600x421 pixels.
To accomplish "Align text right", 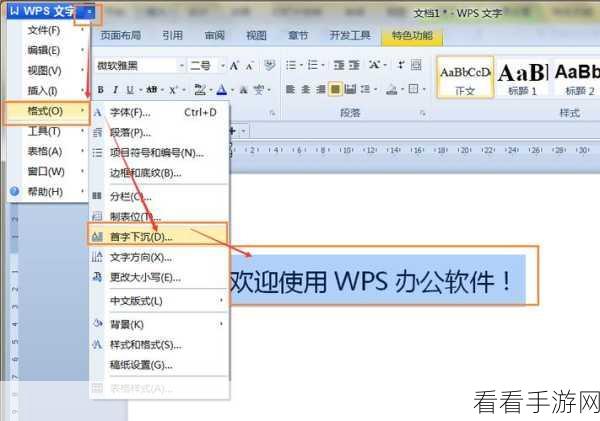I will (320, 90).
